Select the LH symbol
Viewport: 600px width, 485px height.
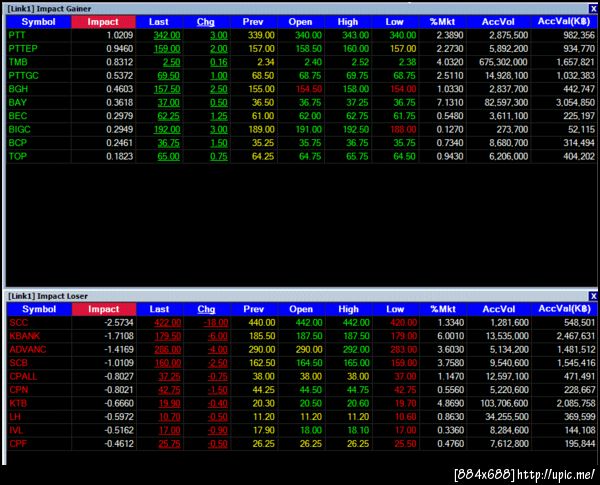click(x=15, y=416)
